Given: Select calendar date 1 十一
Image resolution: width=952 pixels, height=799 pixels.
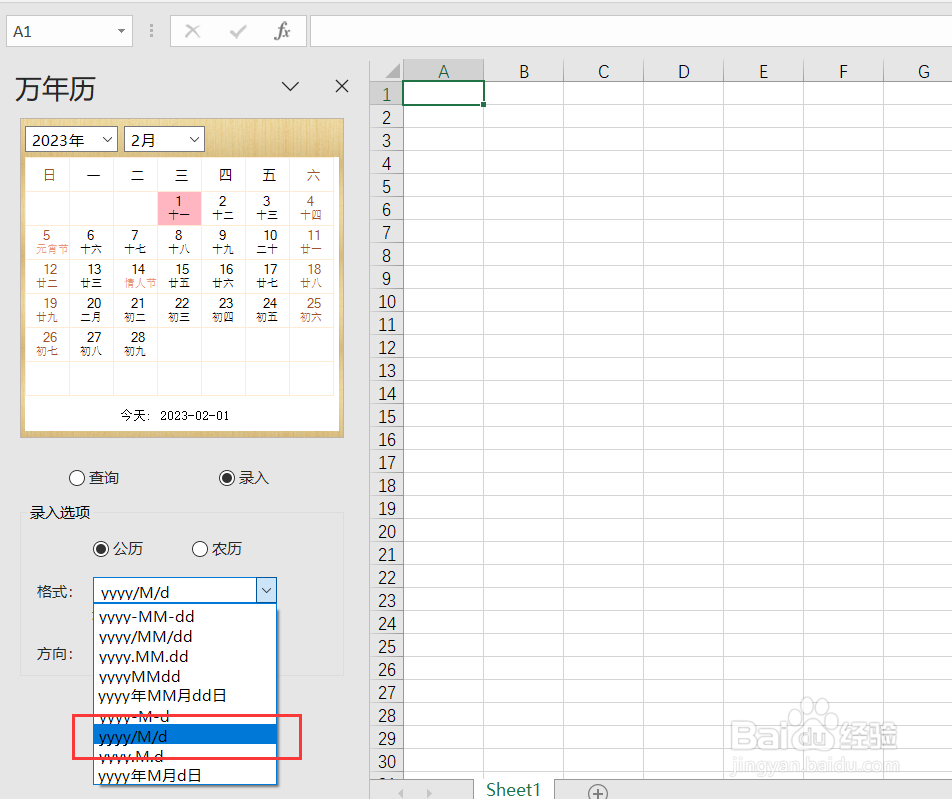Looking at the screenshot, I should tap(179, 208).
